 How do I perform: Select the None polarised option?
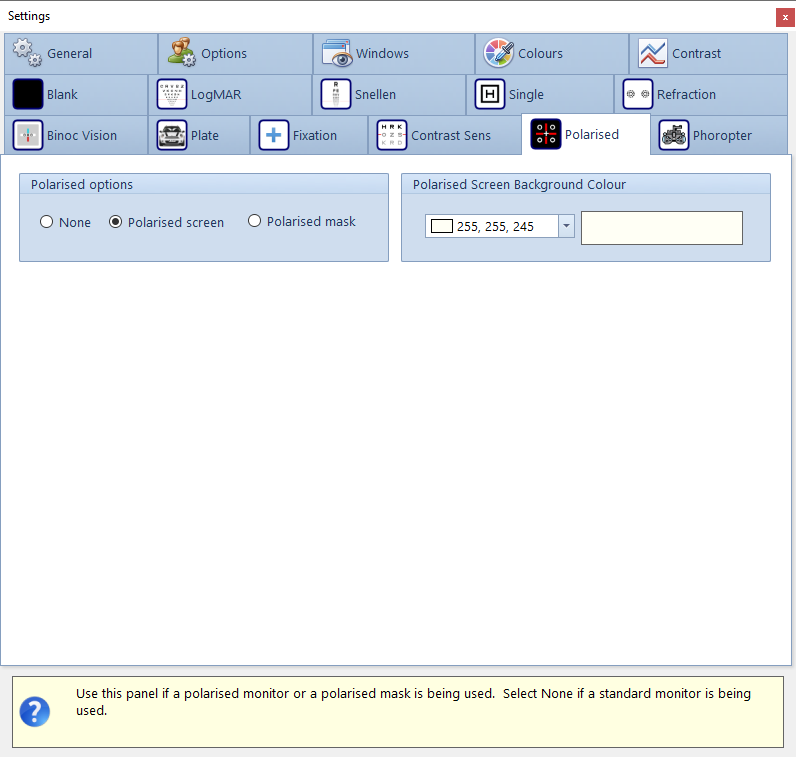pyautogui.click(x=47, y=222)
